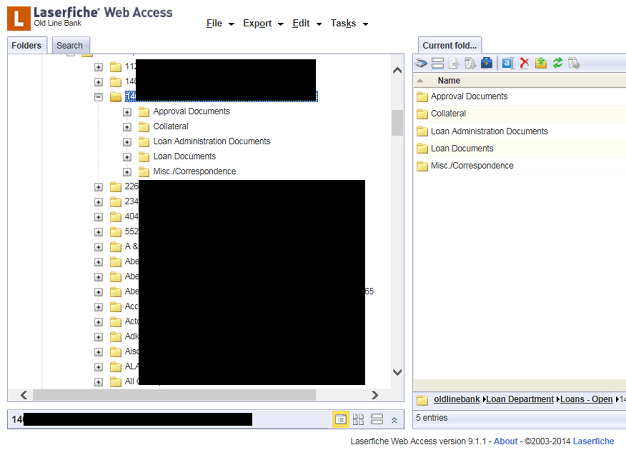
Task: Expand Approval Documents in the folder tree
Action: click(x=127, y=112)
